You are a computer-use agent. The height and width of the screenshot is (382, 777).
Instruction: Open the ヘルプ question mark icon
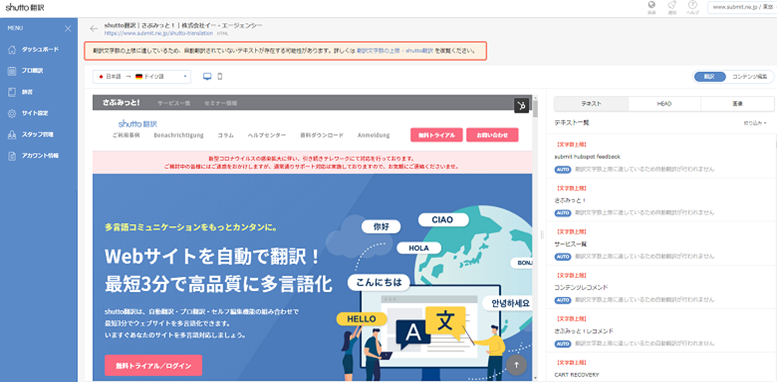692,5
